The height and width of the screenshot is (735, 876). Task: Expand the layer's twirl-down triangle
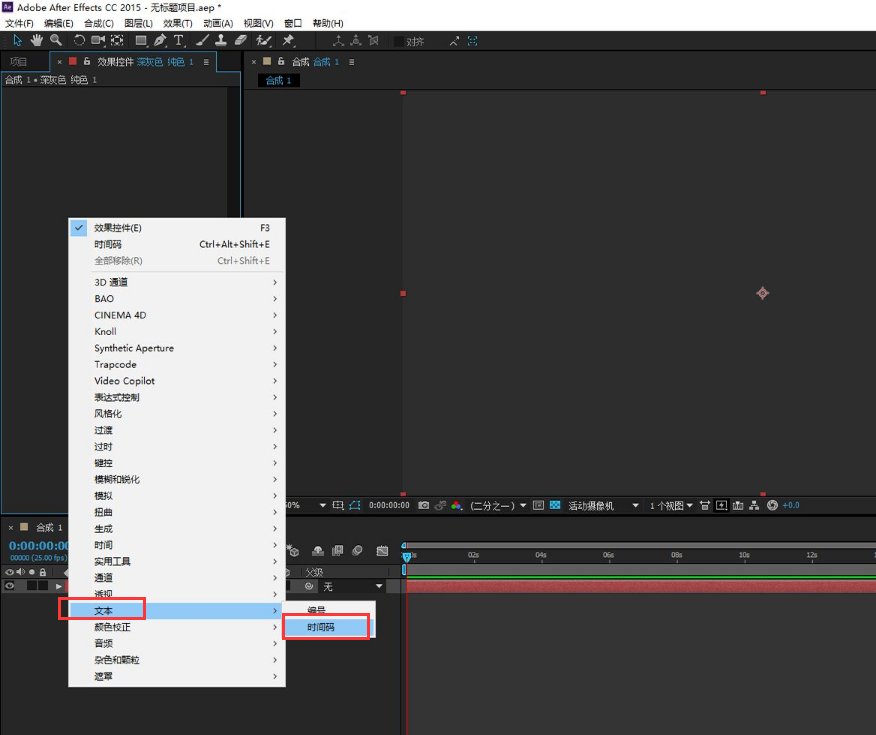[x=59, y=586]
